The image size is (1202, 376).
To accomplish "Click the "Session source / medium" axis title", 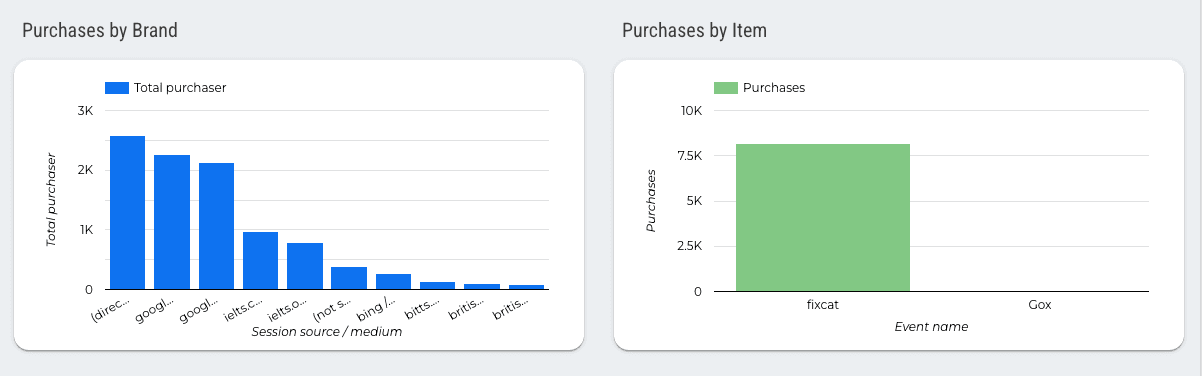I will point(327,332).
